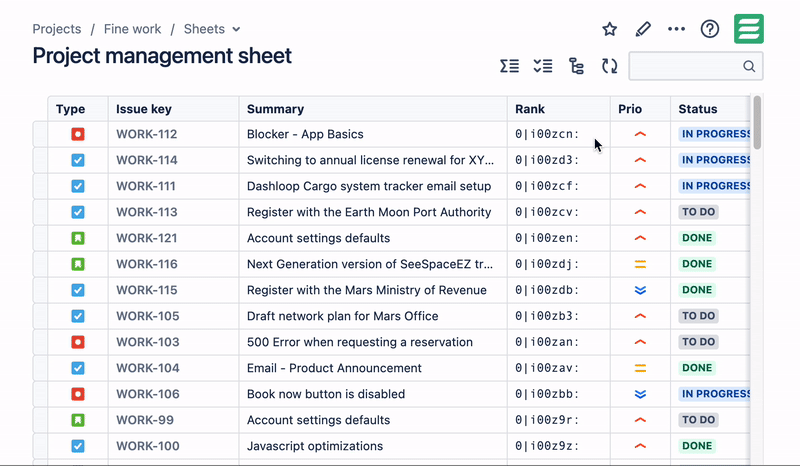Select summary '500 Error when requesting a reservation'
This screenshot has width=800, height=466.
(360, 342)
